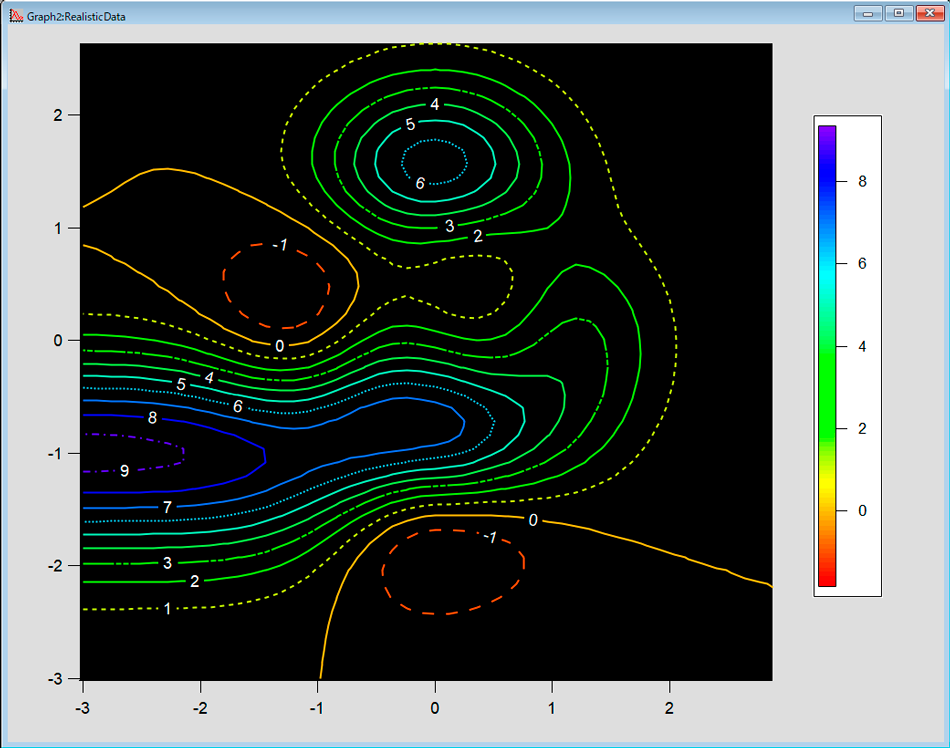Click y-axis tick label 1
The image size is (950, 748).
pyautogui.click(x=58, y=228)
